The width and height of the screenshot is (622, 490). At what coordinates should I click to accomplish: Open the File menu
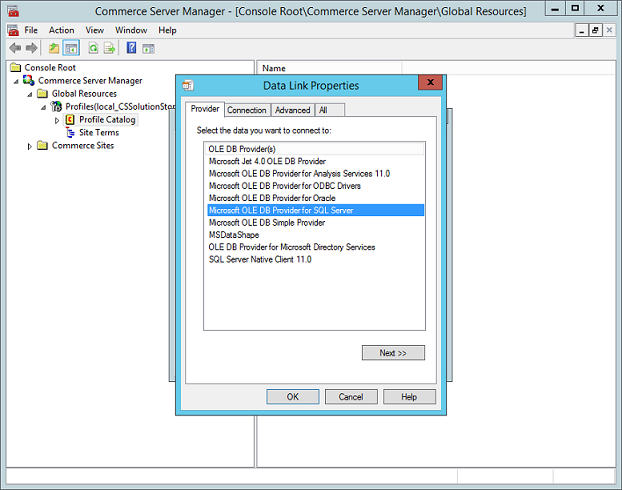(31, 30)
